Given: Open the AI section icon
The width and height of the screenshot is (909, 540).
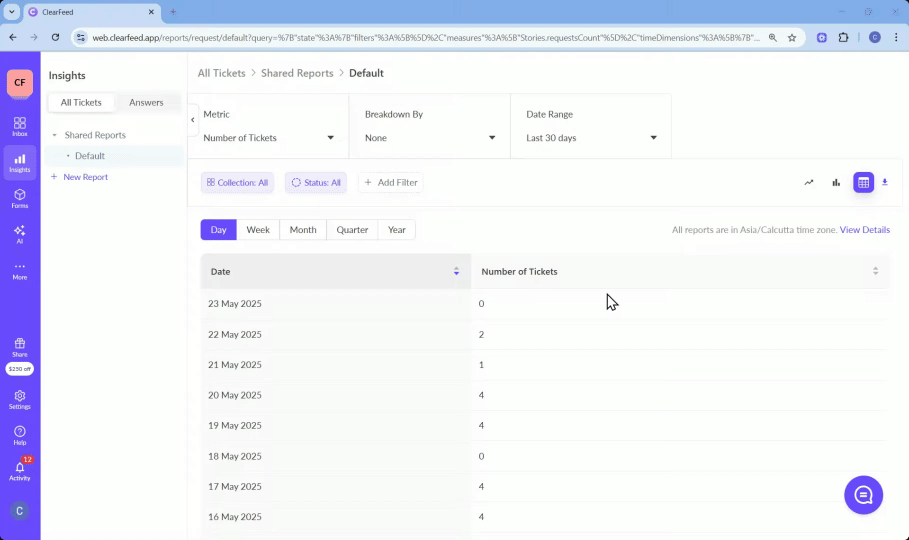Looking at the screenshot, I should (20, 234).
